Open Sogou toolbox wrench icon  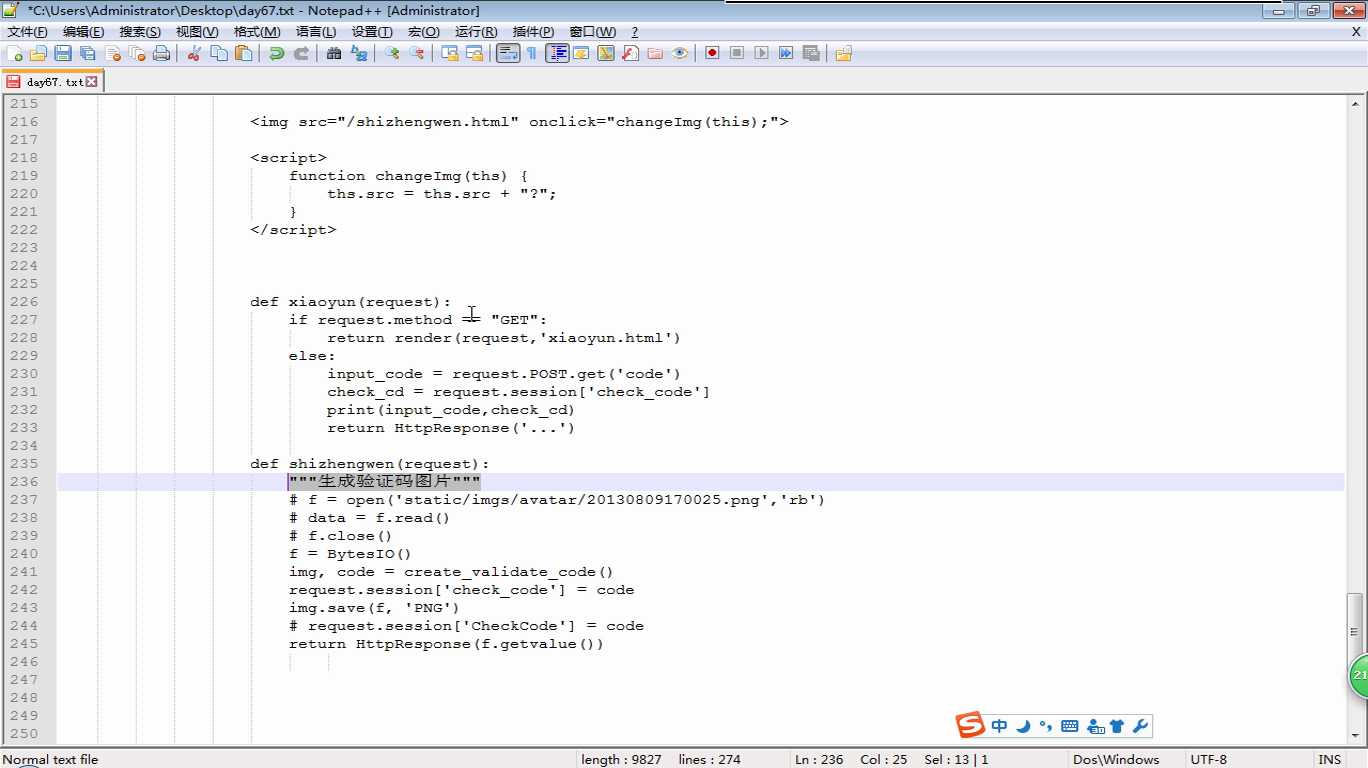(1140, 726)
